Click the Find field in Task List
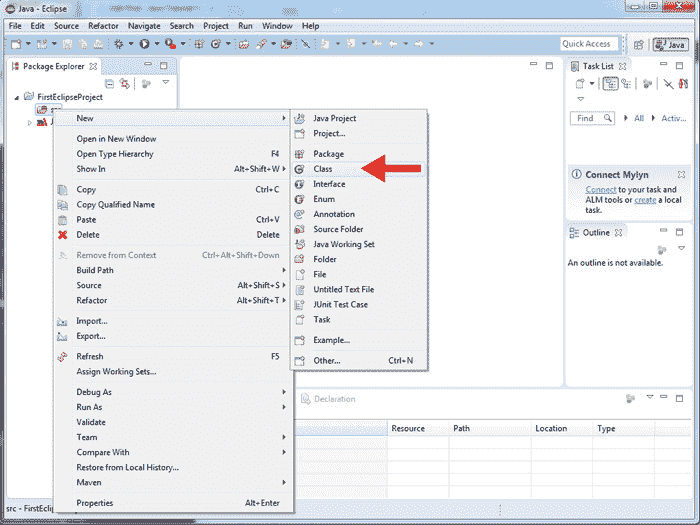The width and height of the screenshot is (700, 525). (592, 118)
